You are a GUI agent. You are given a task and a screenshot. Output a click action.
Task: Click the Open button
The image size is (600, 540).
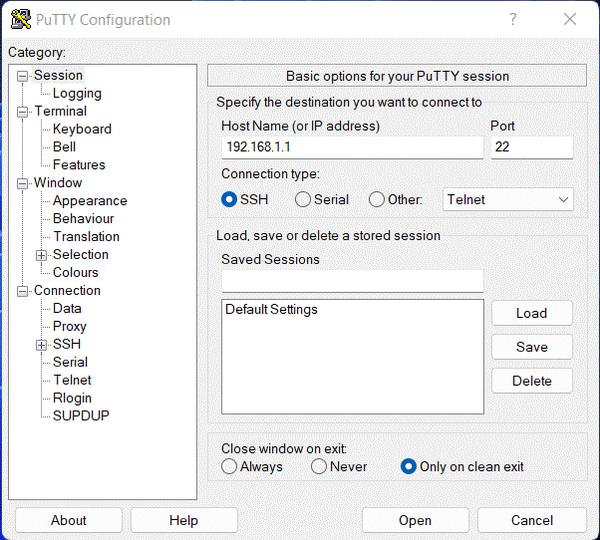coord(415,520)
